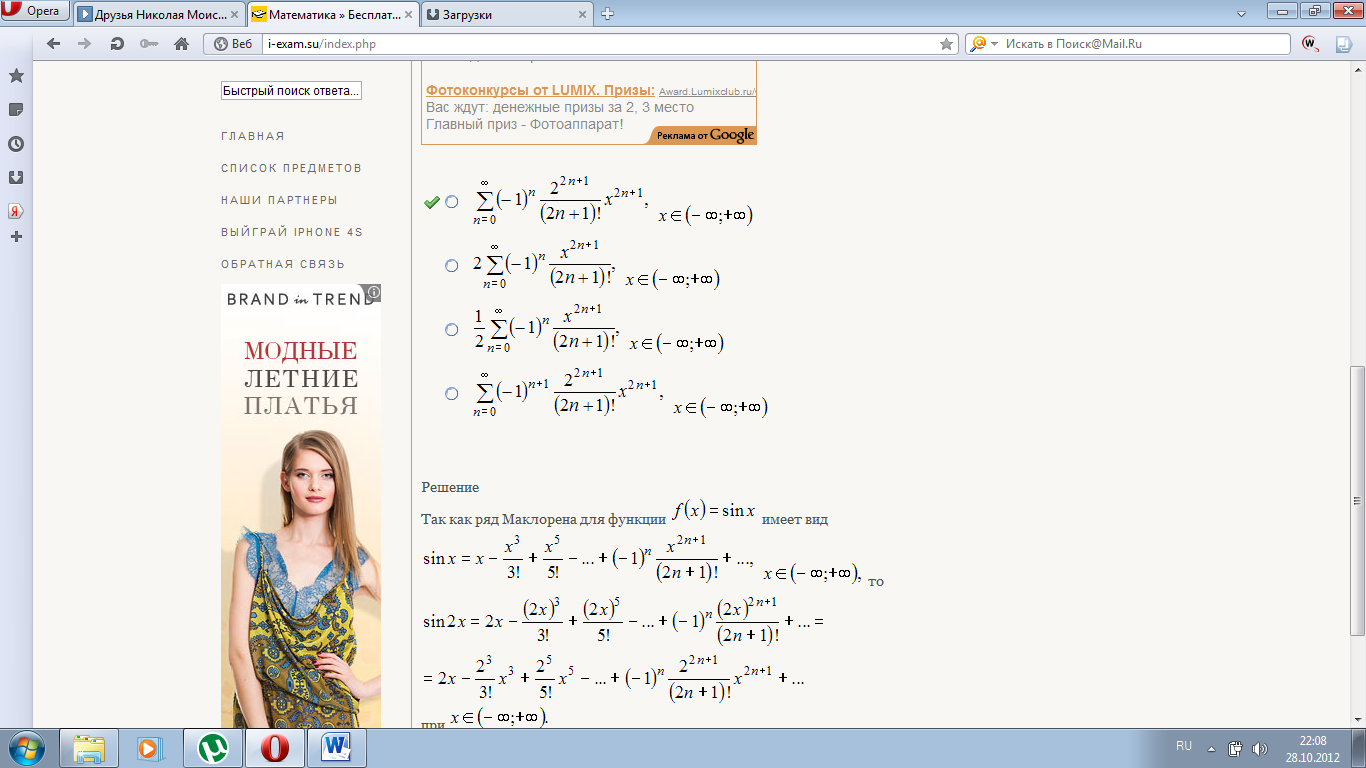1366x768 pixels.
Task: Click the Opera taskbar button
Action: (274, 748)
